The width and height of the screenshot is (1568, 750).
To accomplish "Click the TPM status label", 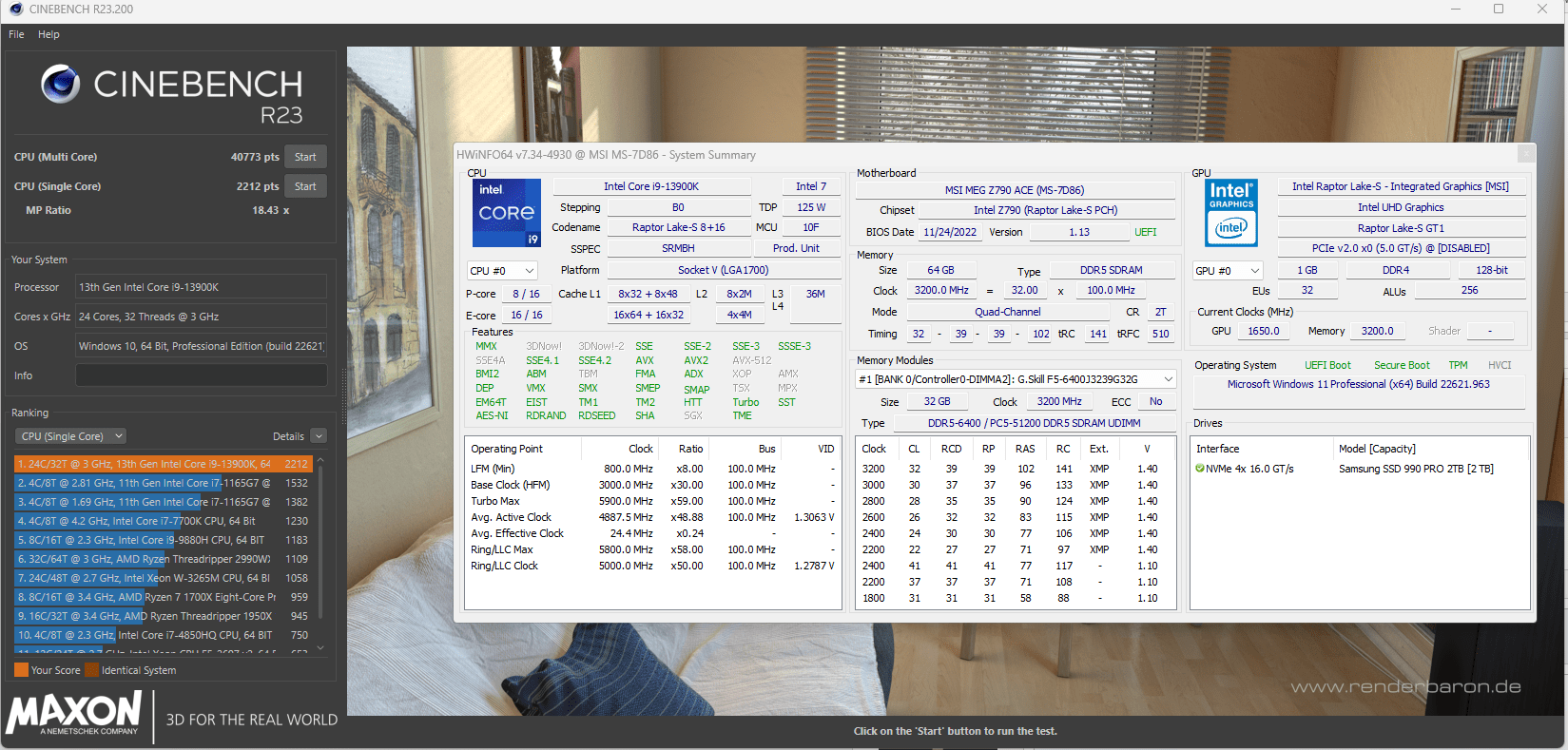I will [x=1458, y=365].
